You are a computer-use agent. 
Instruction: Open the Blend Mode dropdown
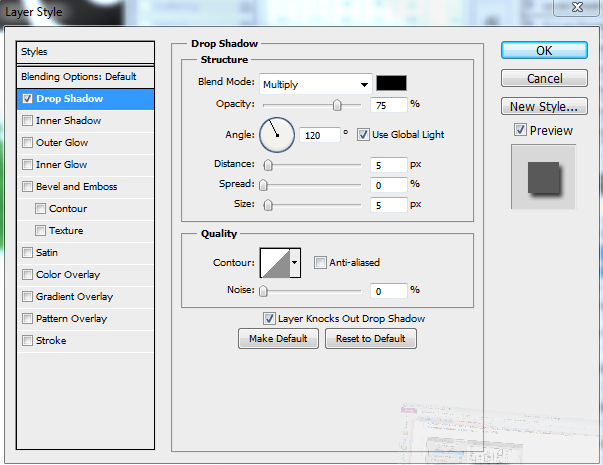point(315,84)
